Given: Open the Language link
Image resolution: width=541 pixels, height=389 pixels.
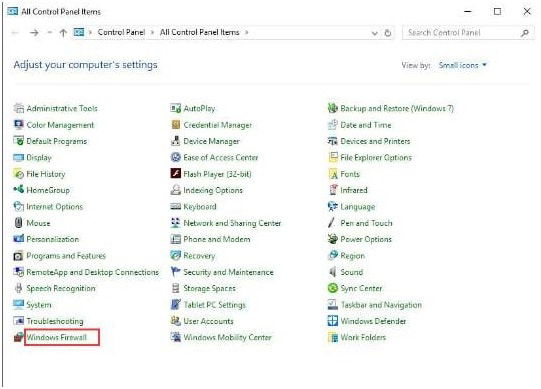Looking at the screenshot, I should (357, 206).
